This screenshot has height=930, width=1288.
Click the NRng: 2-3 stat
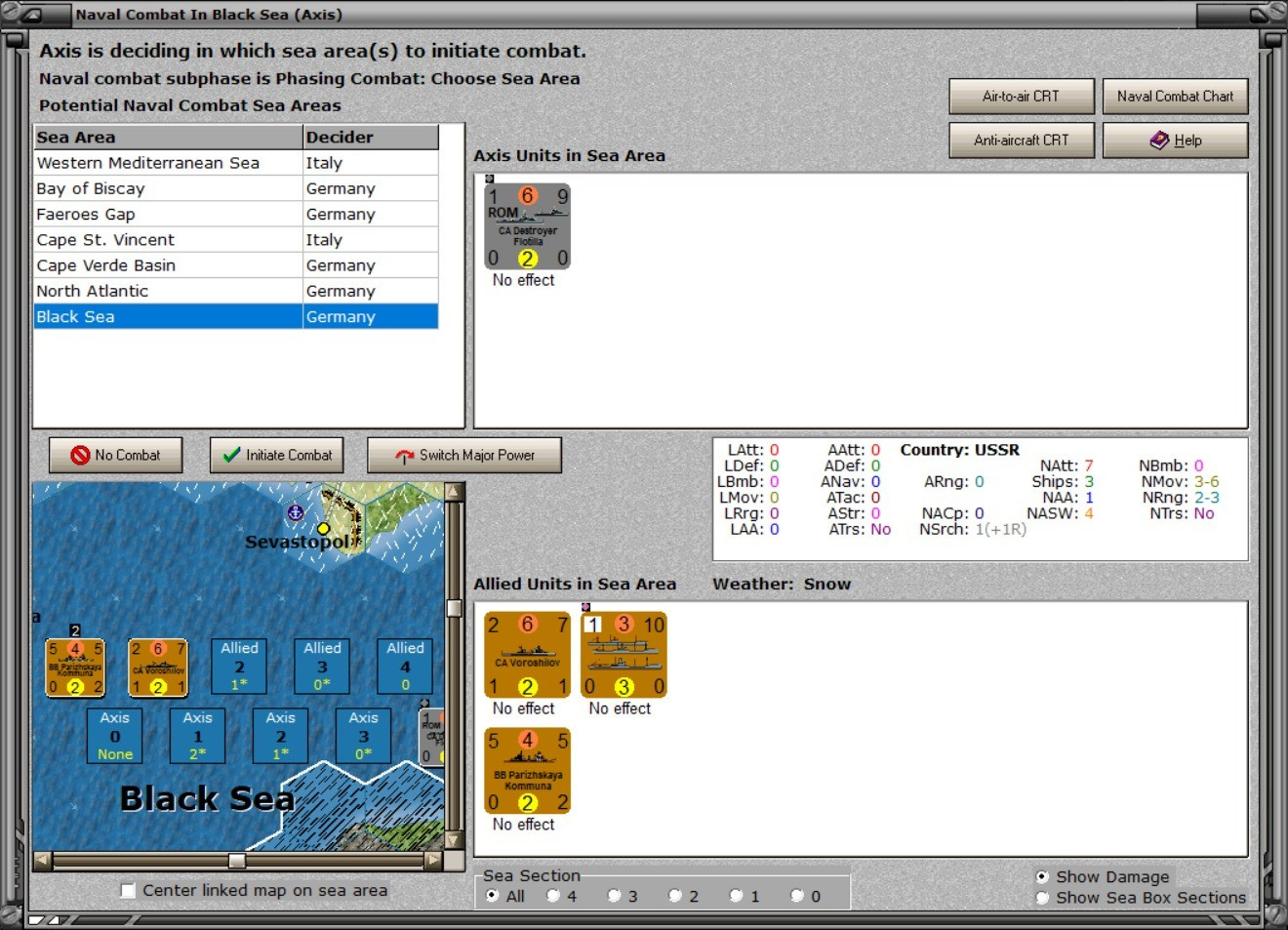coord(1181,497)
